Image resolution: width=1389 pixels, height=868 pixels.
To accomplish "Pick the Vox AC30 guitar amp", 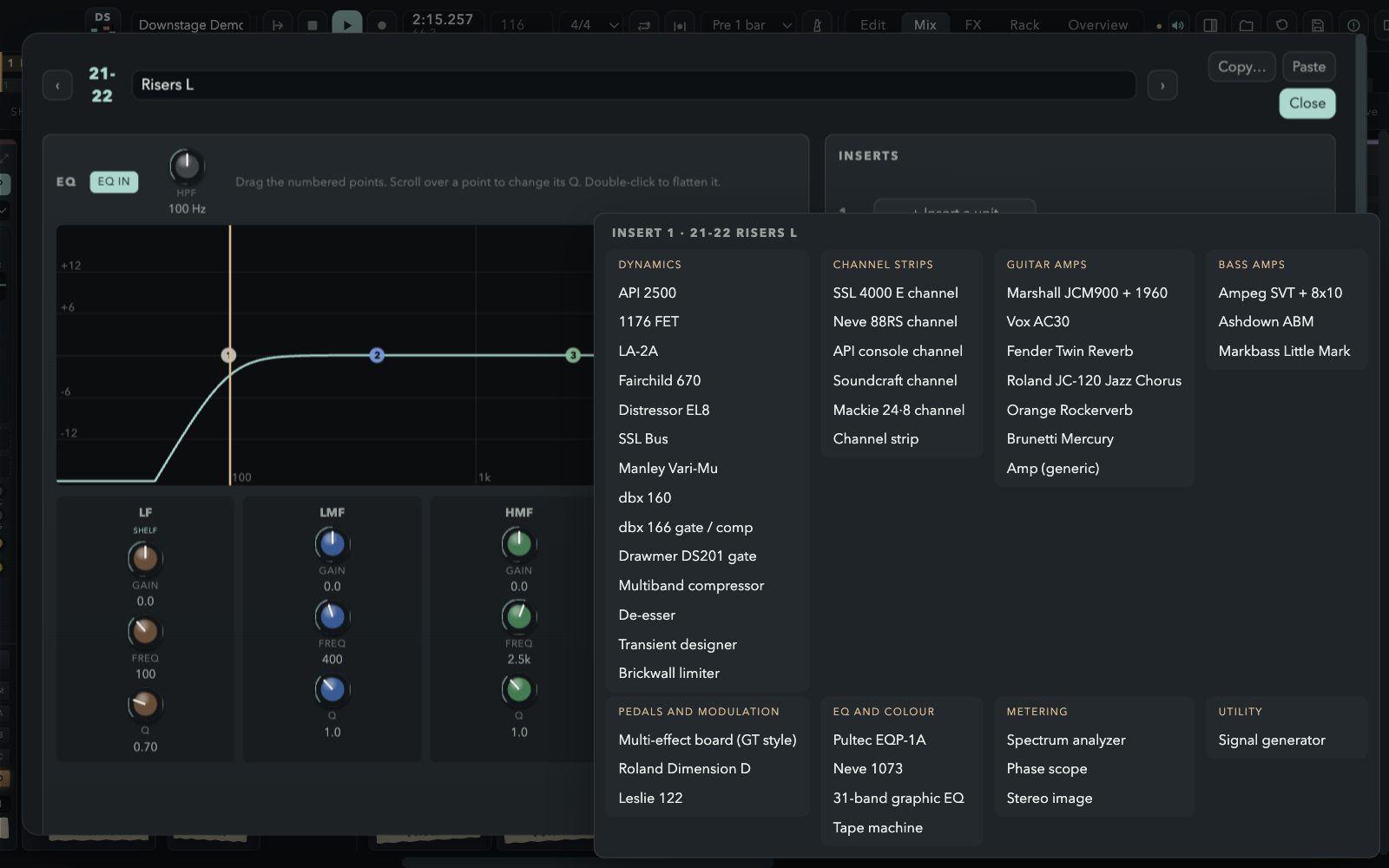I will [1094, 322].
